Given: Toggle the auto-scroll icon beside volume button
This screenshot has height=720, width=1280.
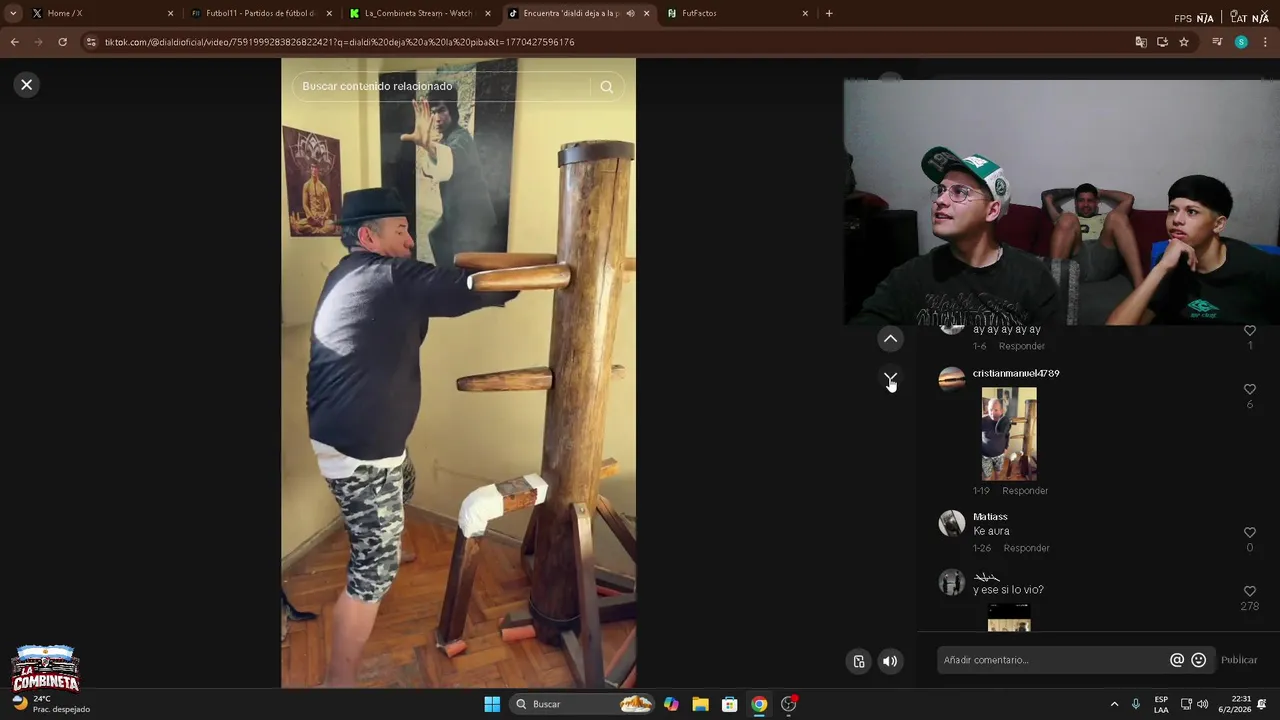Looking at the screenshot, I should [x=859, y=661].
